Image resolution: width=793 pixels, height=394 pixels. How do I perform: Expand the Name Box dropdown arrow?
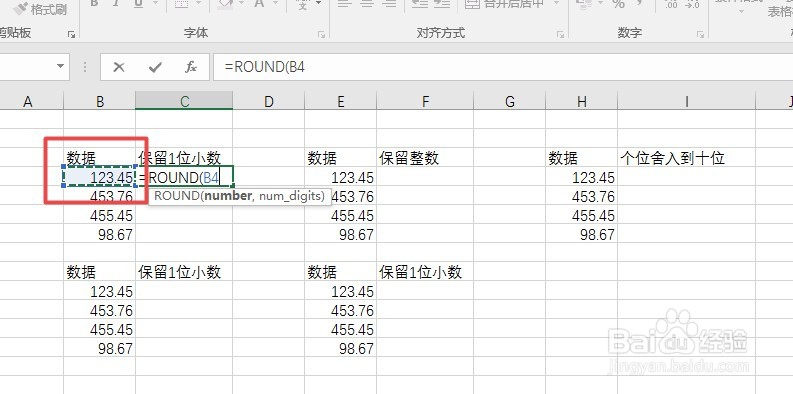[x=61, y=66]
